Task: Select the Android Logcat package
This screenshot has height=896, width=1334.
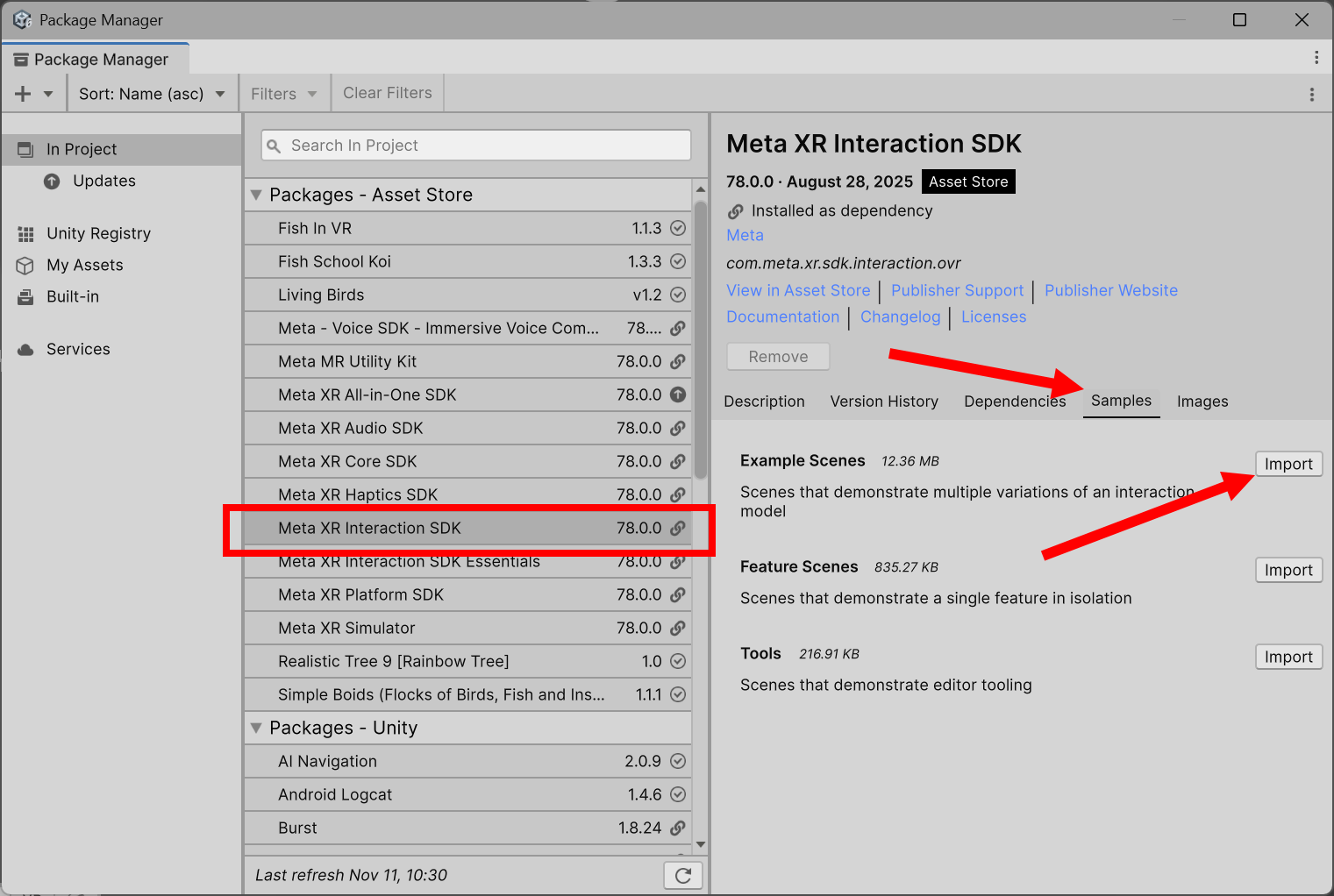Action: tap(468, 794)
